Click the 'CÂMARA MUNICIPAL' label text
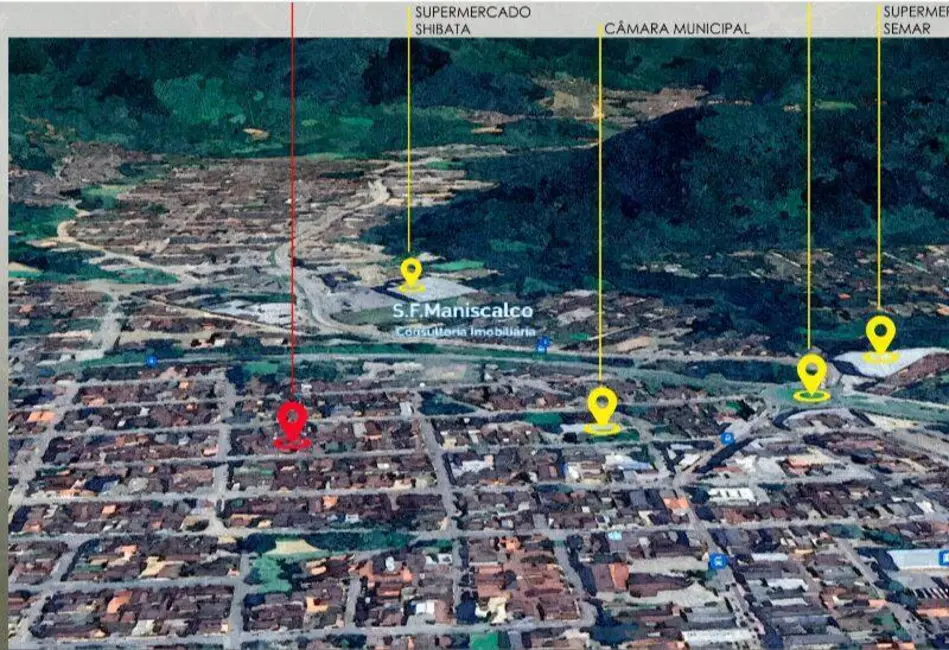Image resolution: width=949 pixels, height=650 pixels. 676,29
